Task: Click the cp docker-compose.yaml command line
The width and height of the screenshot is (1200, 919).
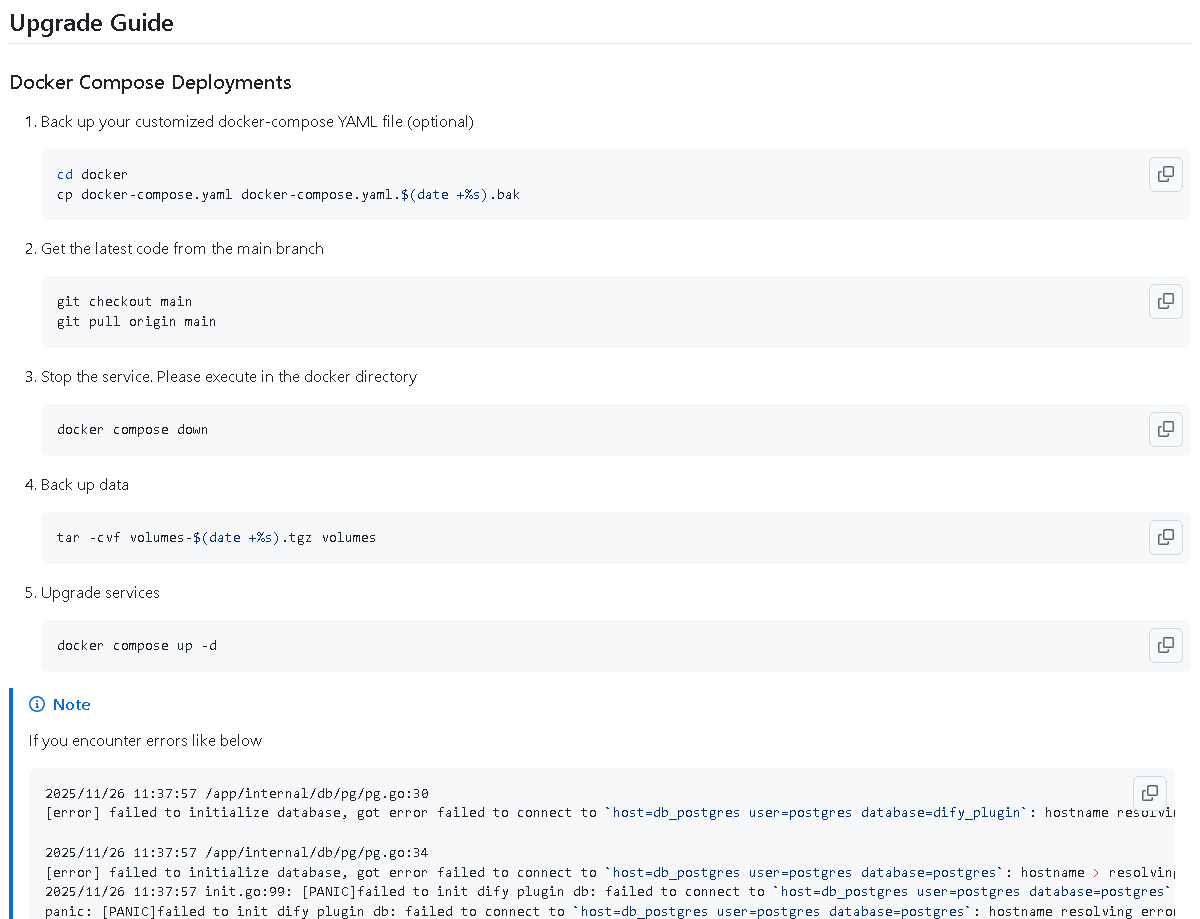Action: click(x=288, y=195)
